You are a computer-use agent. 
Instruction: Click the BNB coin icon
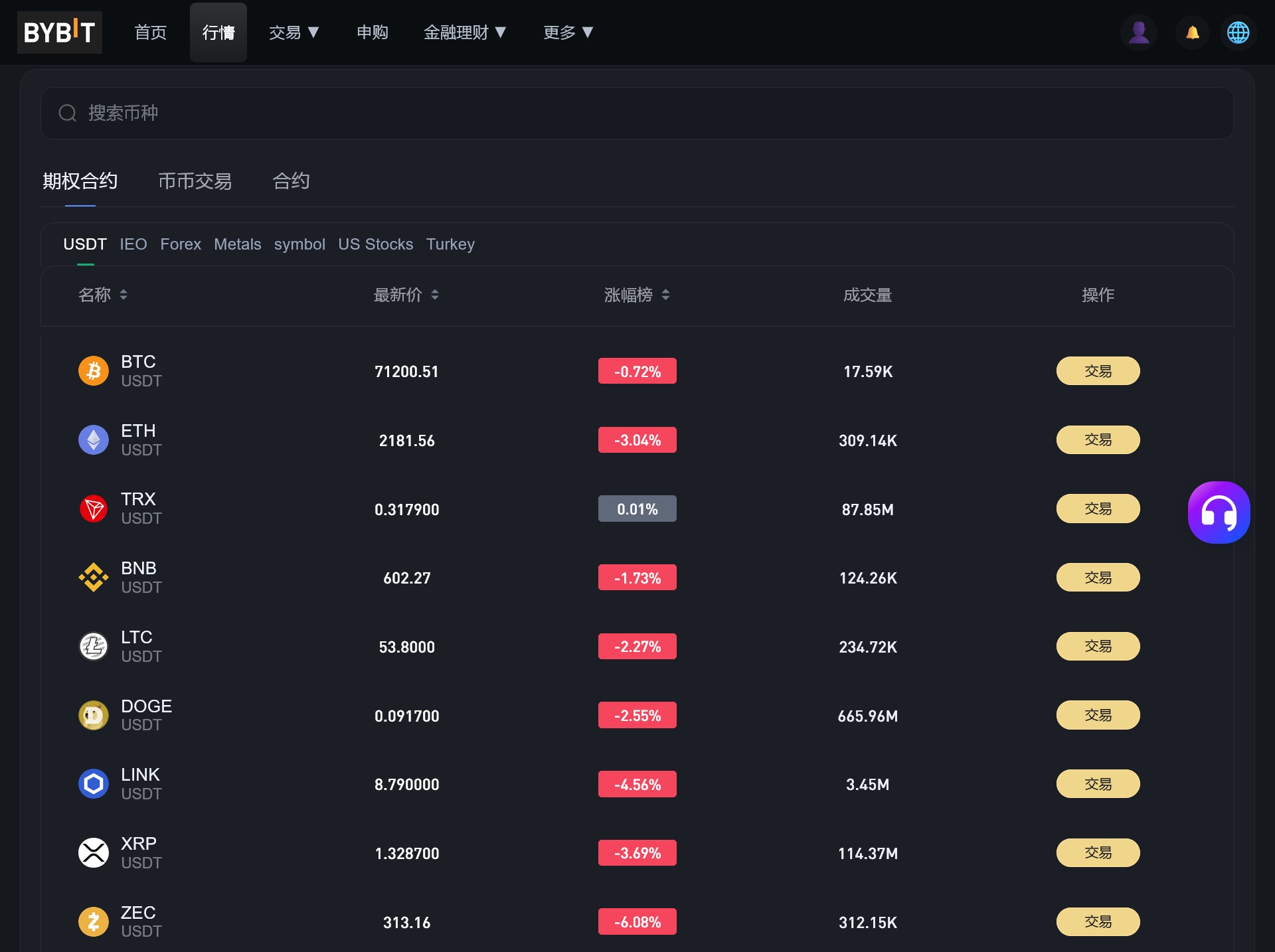94,578
